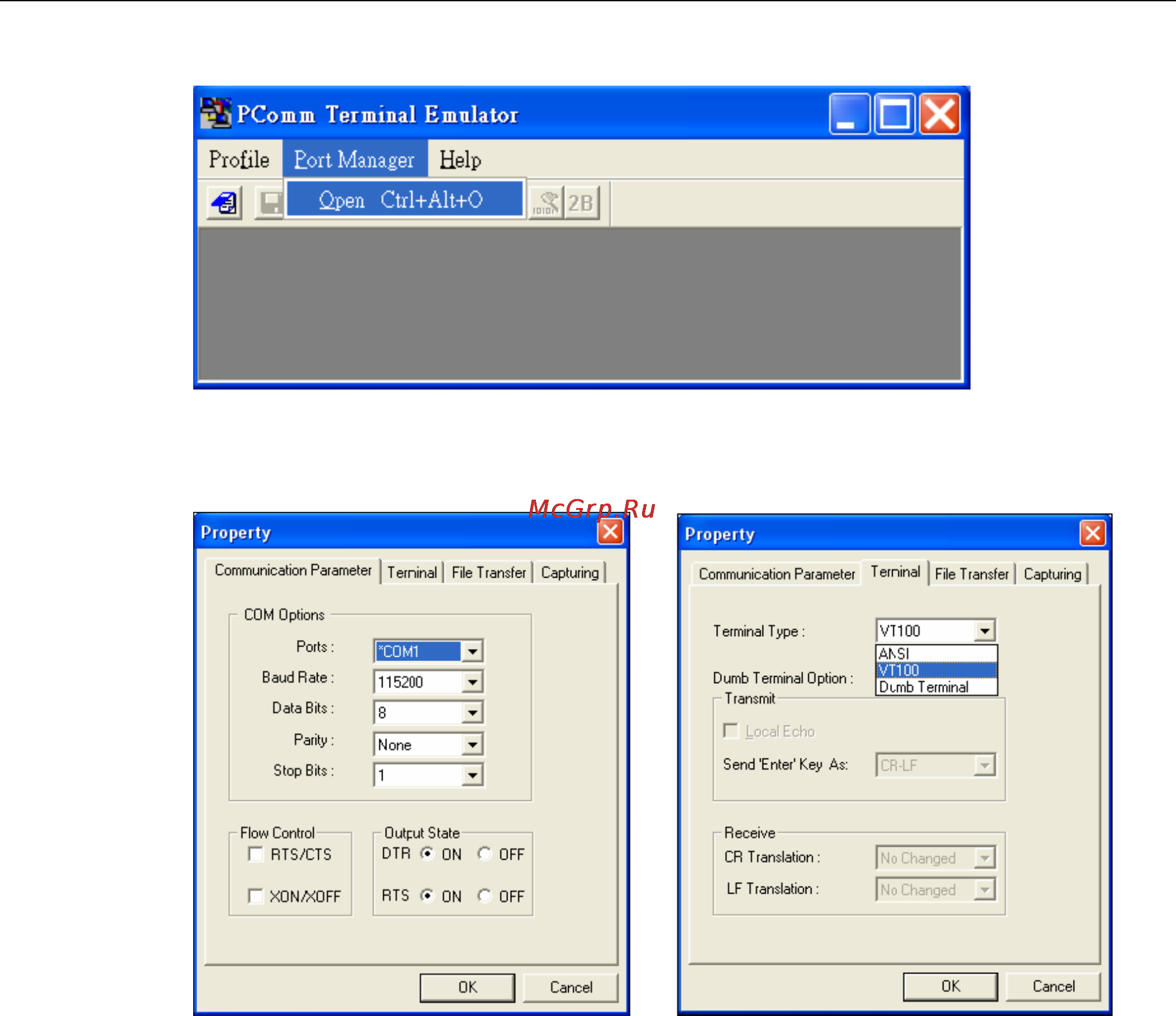Click the 2B toolbar icon
The image size is (1176, 1016).
(581, 203)
